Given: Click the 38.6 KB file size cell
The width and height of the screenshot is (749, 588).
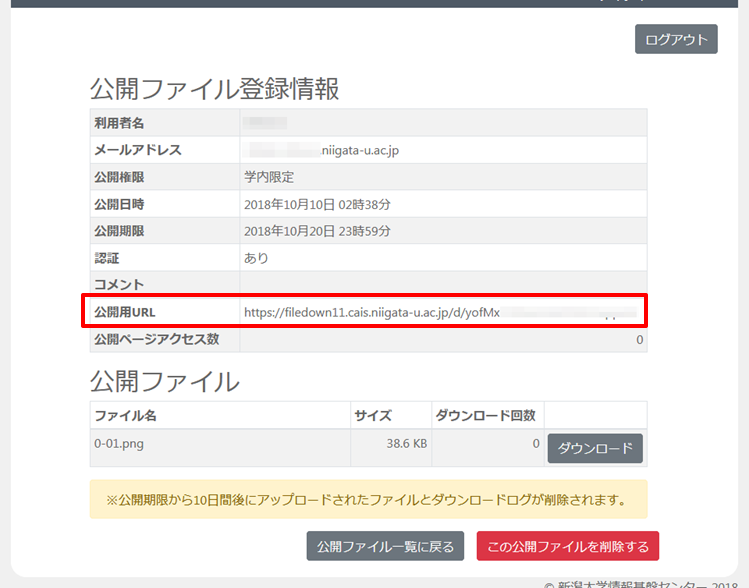Looking at the screenshot, I should [x=407, y=442].
